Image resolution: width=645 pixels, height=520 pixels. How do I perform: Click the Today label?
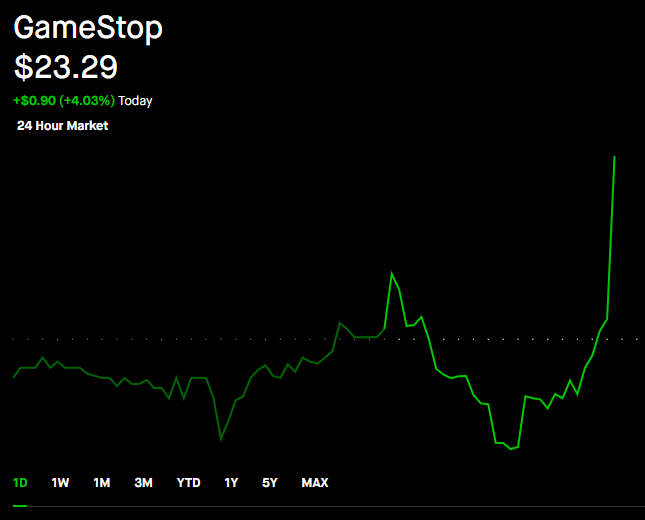pyautogui.click(x=135, y=101)
